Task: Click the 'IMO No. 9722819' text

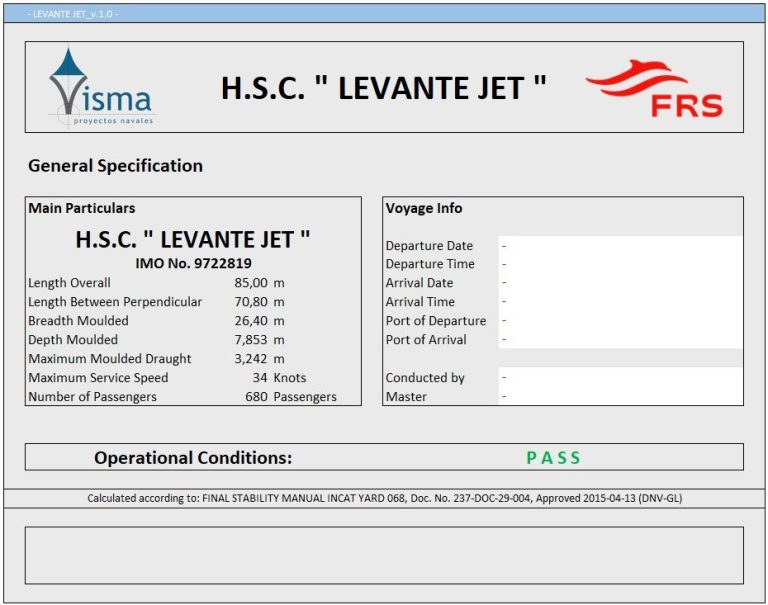Action: [x=193, y=264]
